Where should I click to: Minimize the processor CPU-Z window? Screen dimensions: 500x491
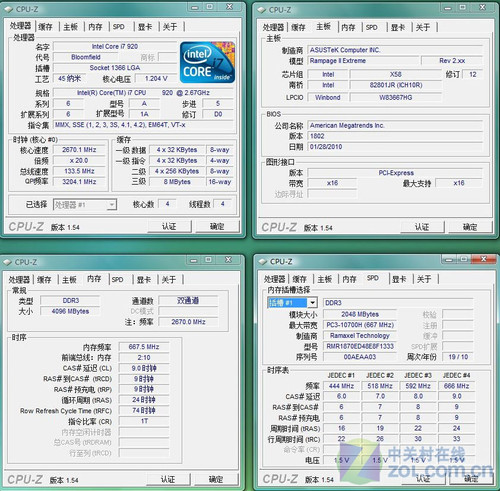(x=195, y=7)
